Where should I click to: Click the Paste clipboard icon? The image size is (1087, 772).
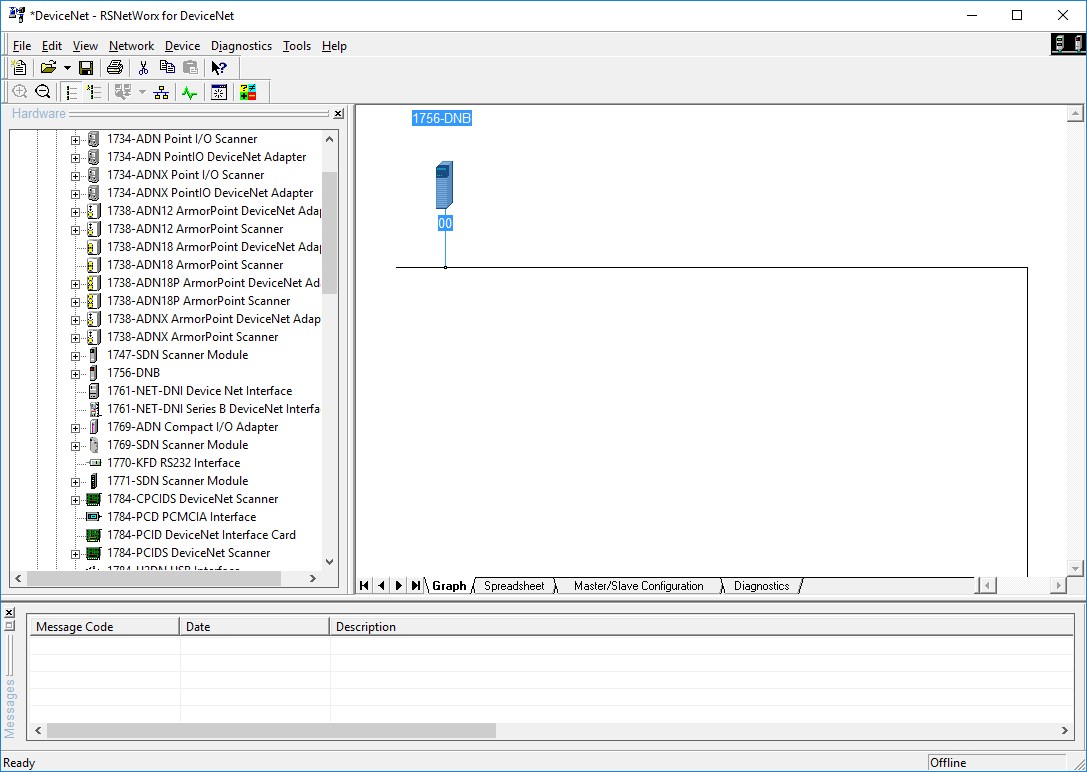click(191, 67)
